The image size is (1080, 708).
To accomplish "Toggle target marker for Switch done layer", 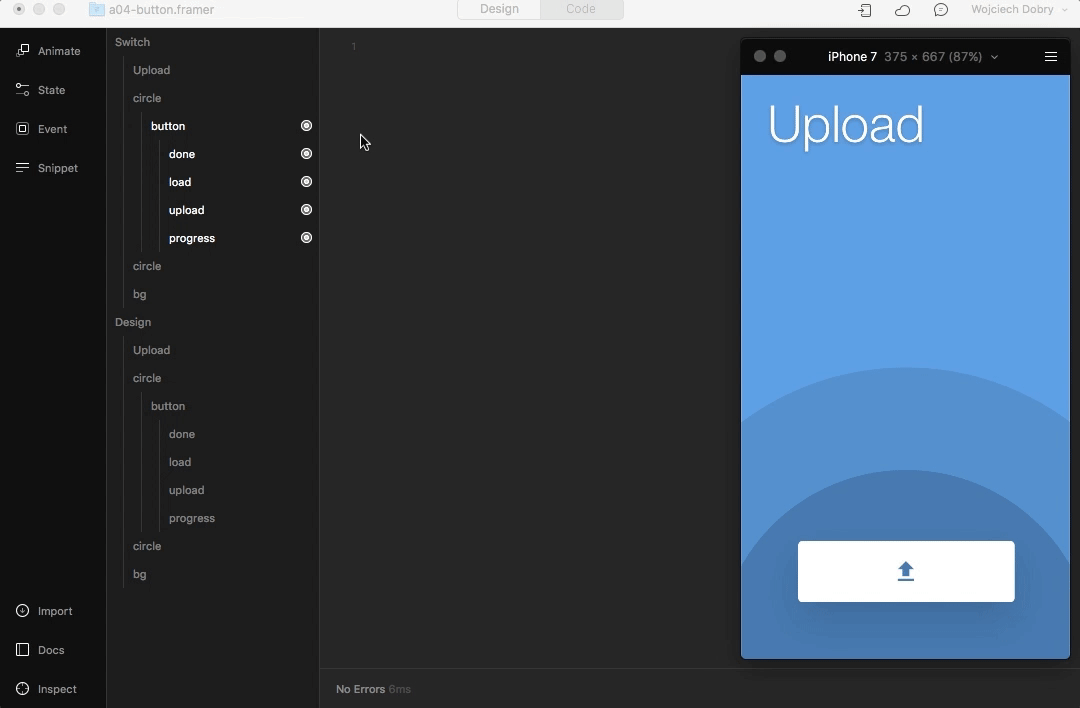I will 307,154.
